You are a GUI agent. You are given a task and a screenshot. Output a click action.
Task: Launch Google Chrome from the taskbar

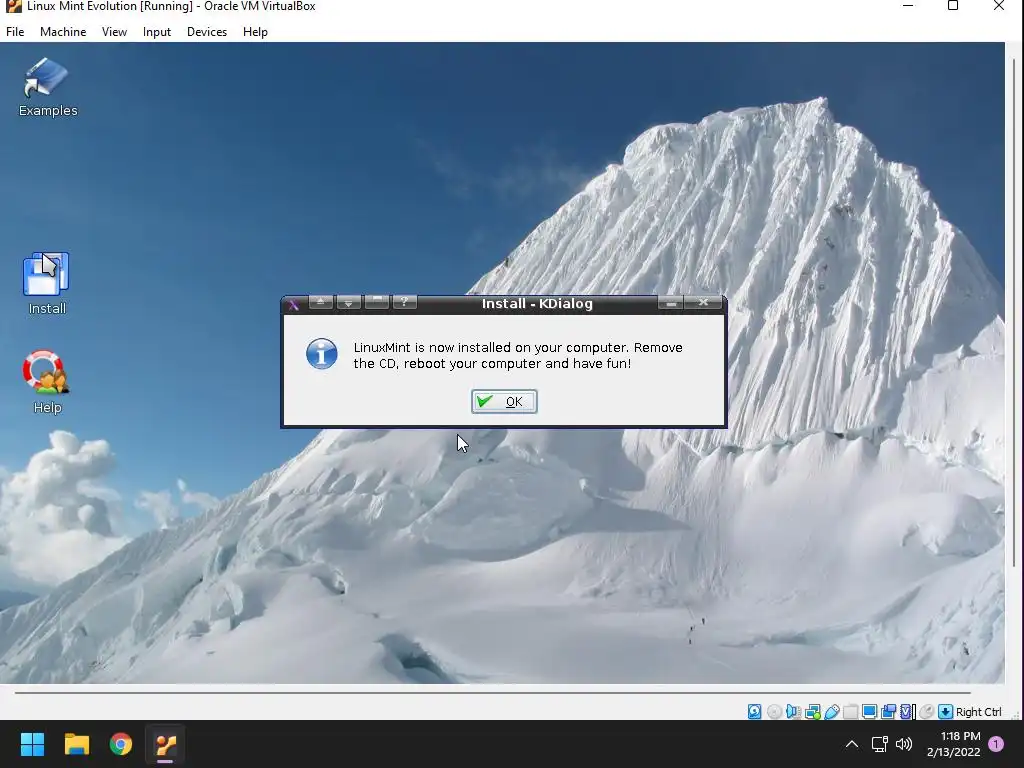coord(121,744)
